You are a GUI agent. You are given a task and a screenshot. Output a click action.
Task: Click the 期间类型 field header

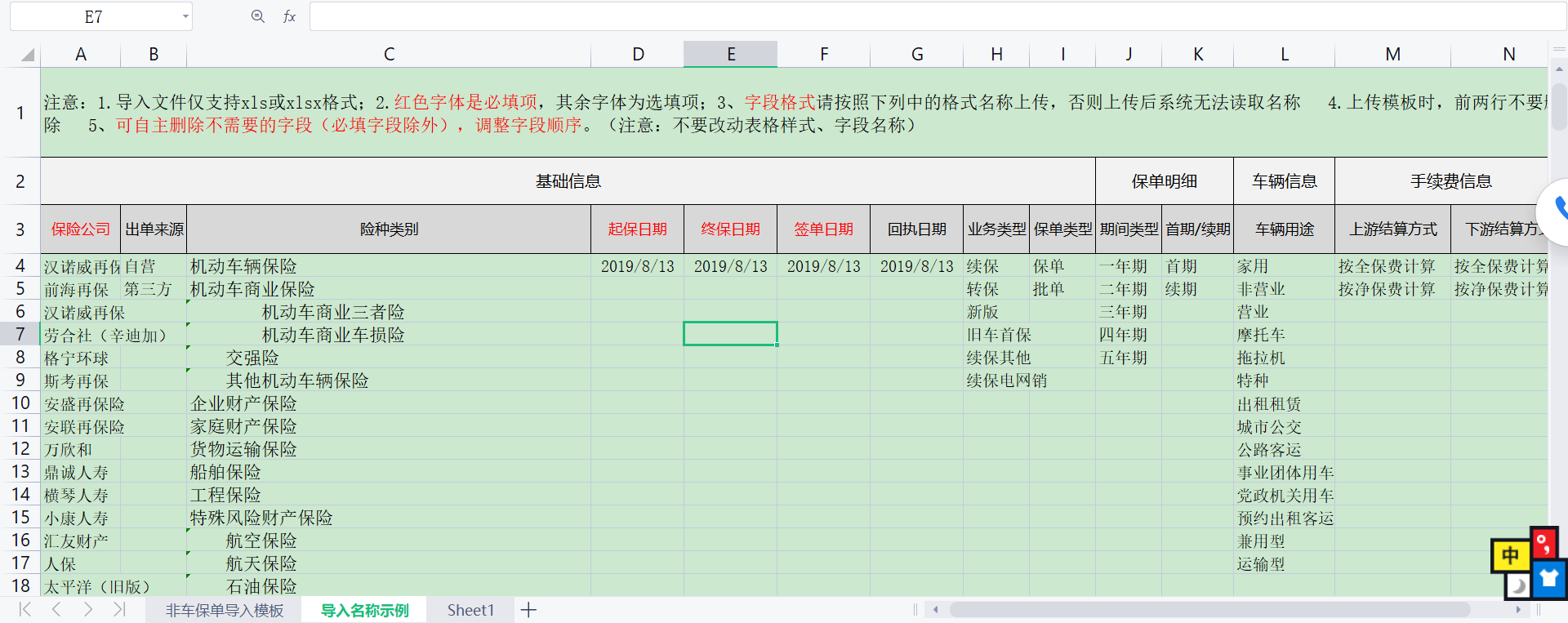1129,229
